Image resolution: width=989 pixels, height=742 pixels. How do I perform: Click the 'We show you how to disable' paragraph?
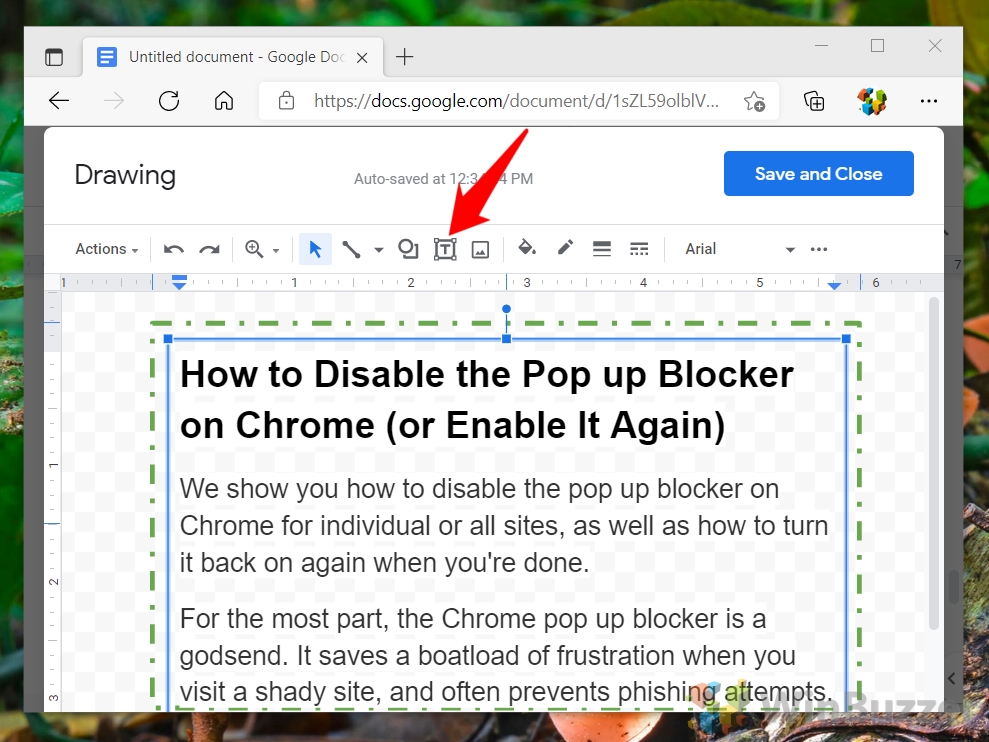[503, 526]
